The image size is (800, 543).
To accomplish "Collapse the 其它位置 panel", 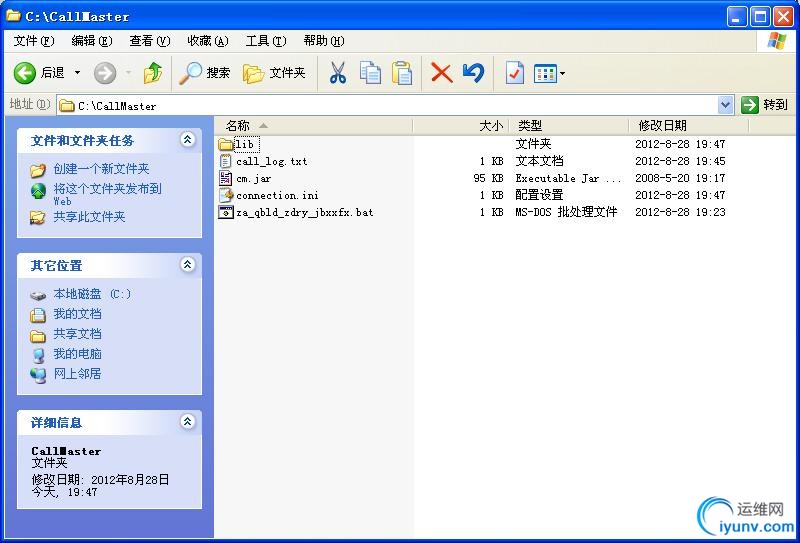I will tap(188, 264).
